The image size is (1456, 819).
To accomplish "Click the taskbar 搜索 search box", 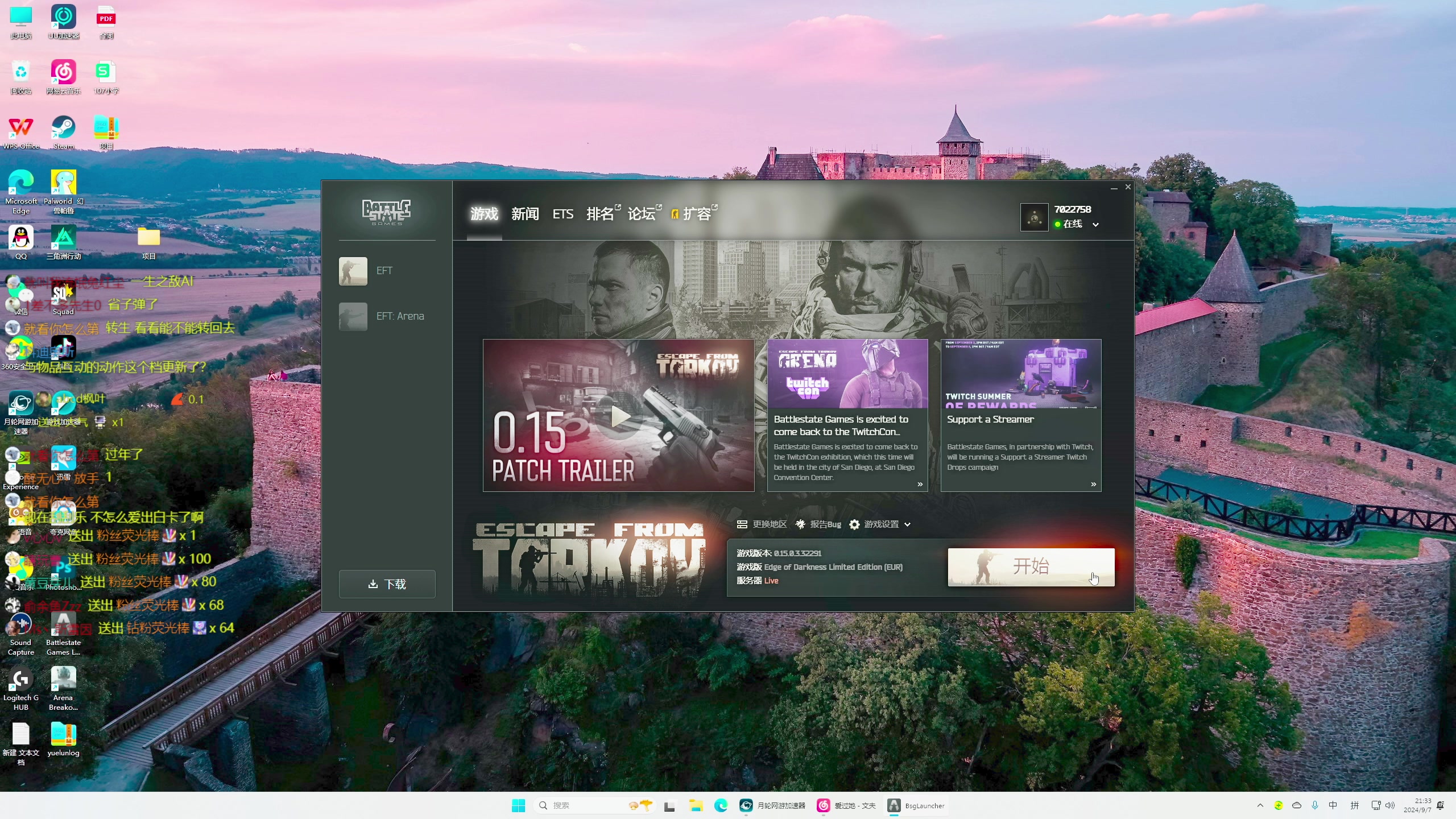I will 595,805.
